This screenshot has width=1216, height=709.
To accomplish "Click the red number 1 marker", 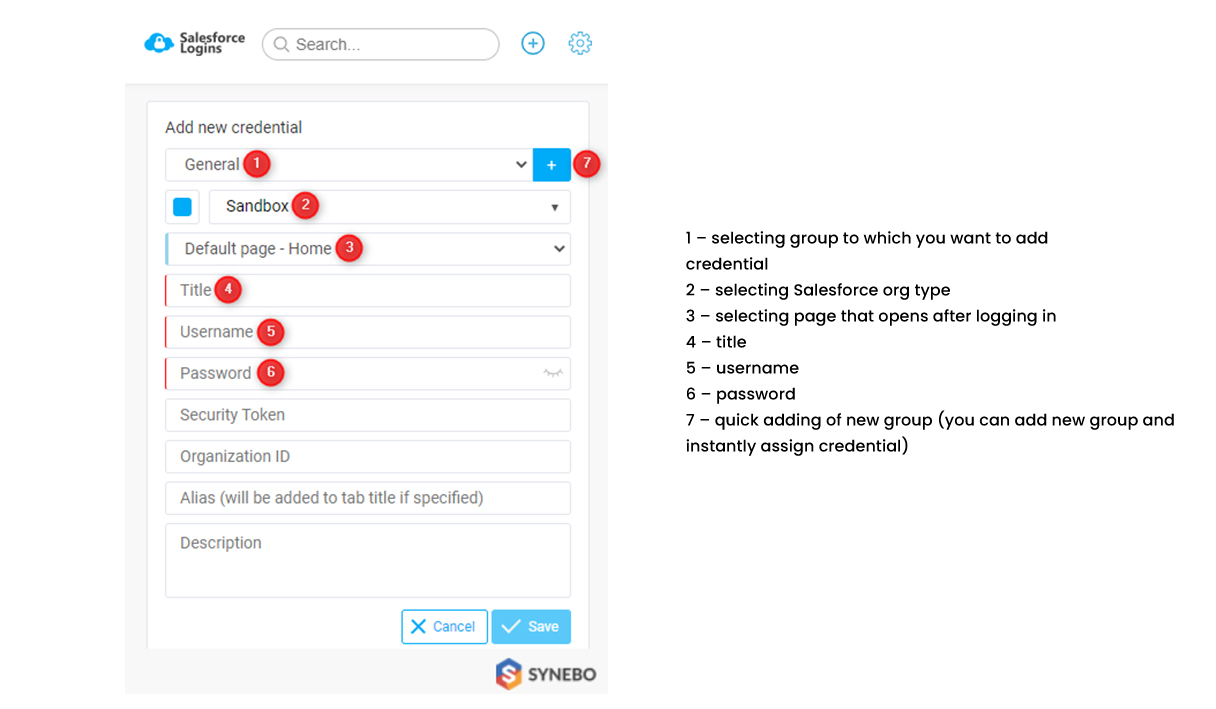I will (x=257, y=164).
